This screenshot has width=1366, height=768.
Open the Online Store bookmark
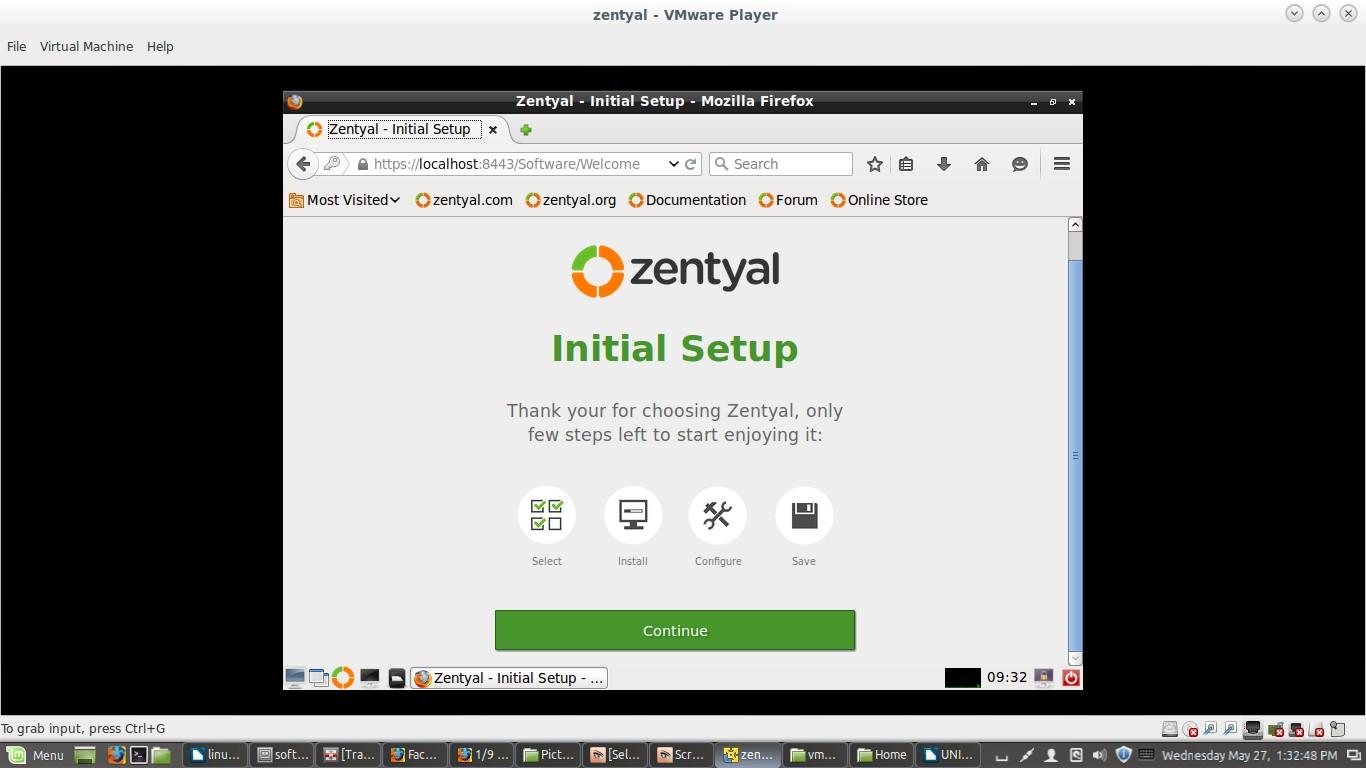879,200
